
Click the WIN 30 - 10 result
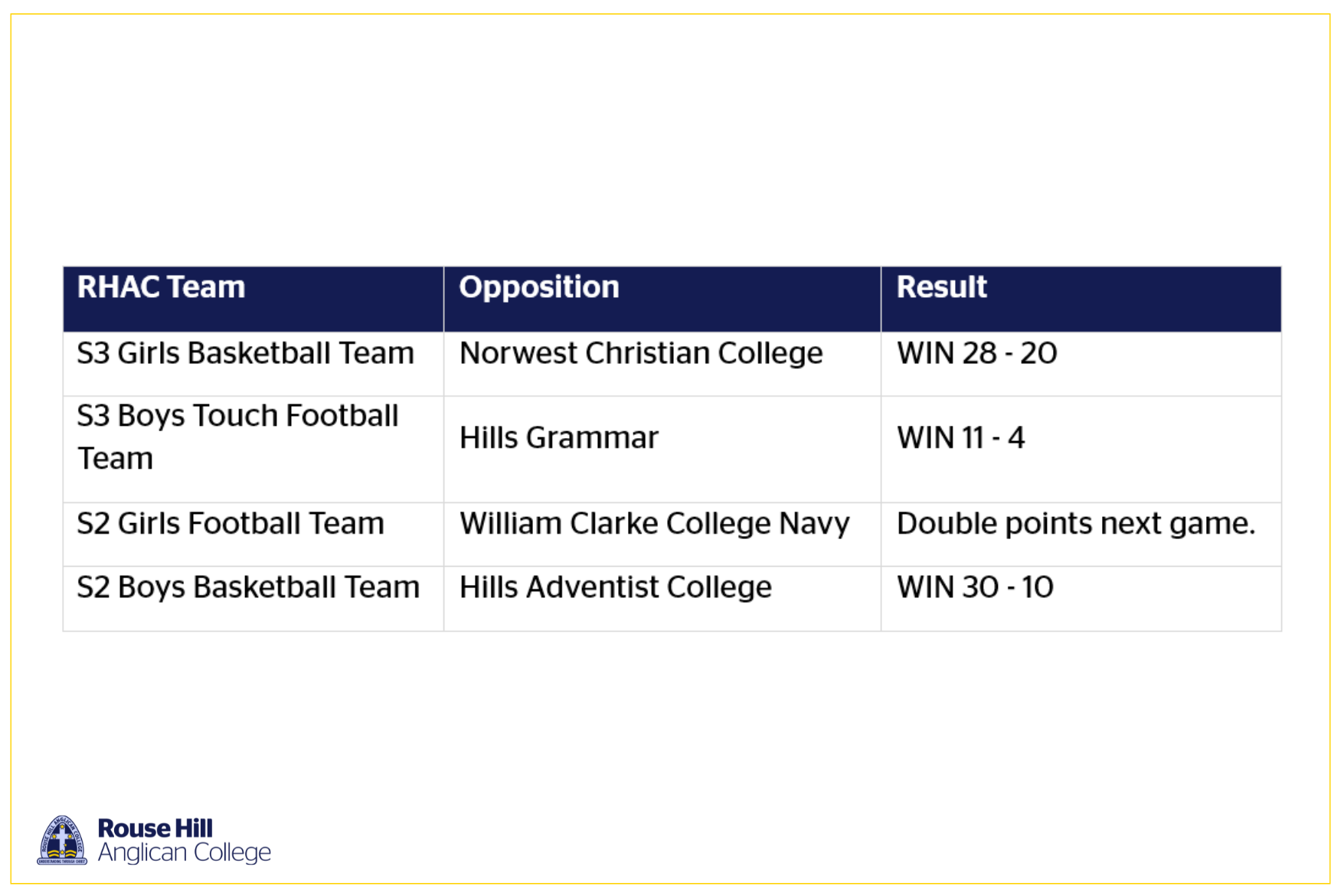click(975, 587)
